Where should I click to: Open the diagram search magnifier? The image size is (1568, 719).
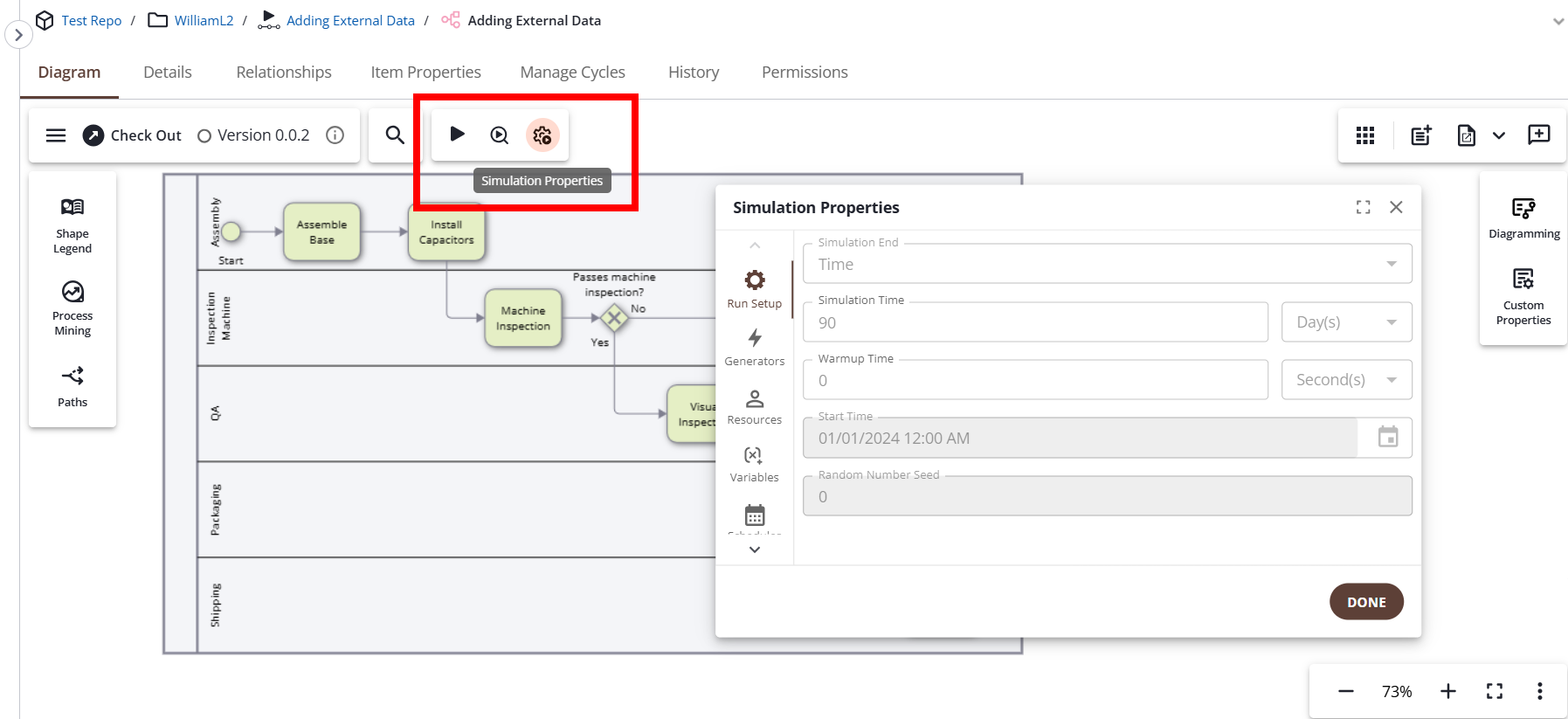pyautogui.click(x=395, y=135)
